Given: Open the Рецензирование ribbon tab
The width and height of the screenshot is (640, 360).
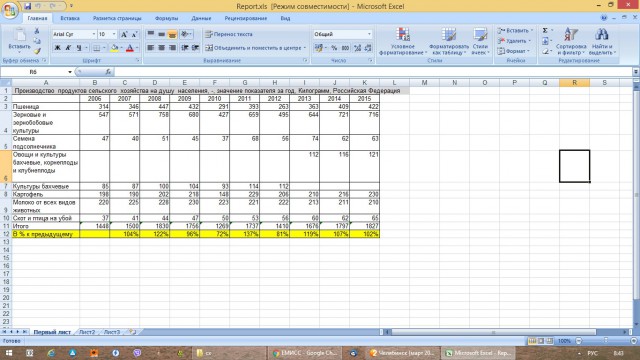Looking at the screenshot, I should point(246,18).
